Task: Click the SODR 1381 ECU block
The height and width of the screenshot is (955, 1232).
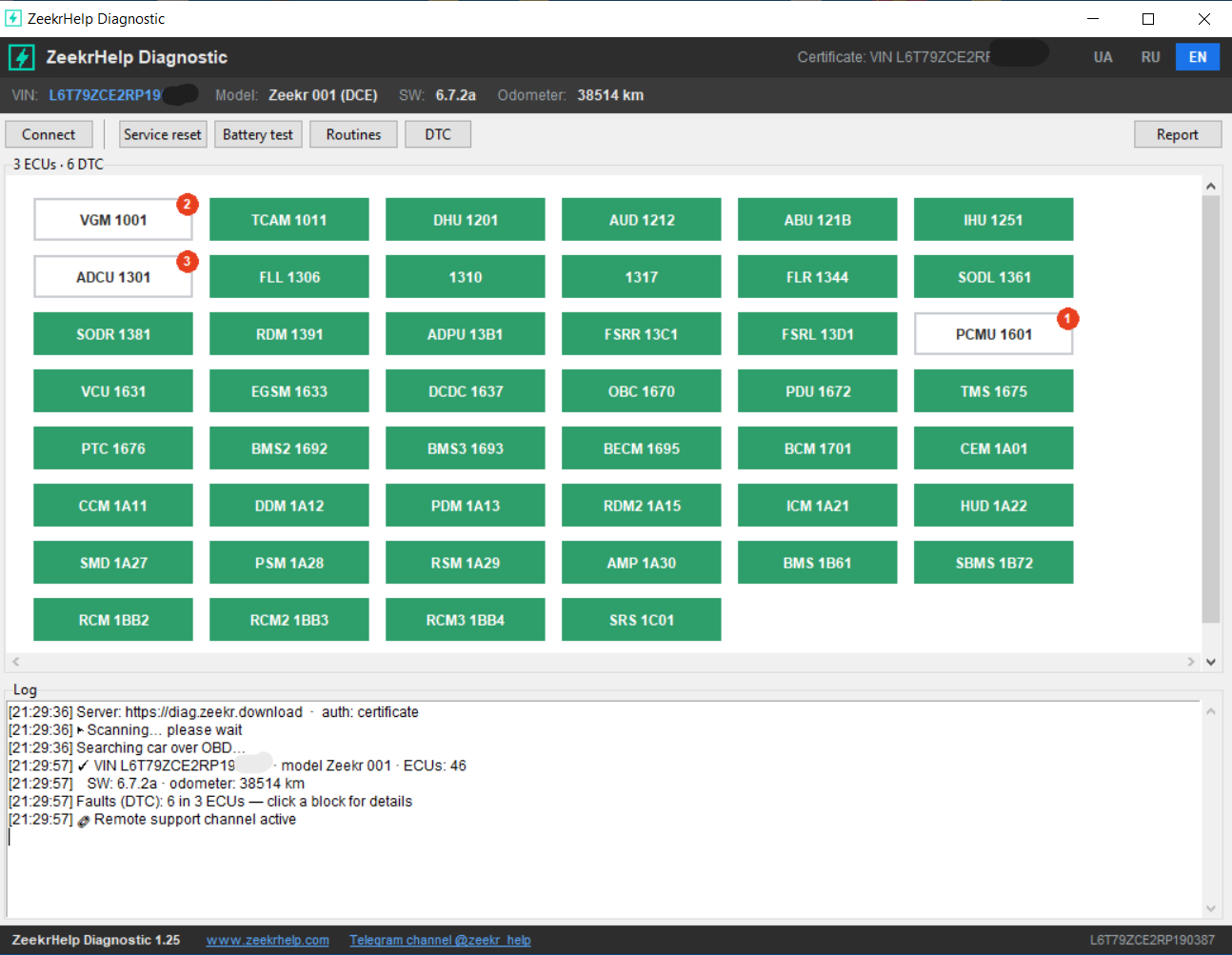Action: [113, 334]
